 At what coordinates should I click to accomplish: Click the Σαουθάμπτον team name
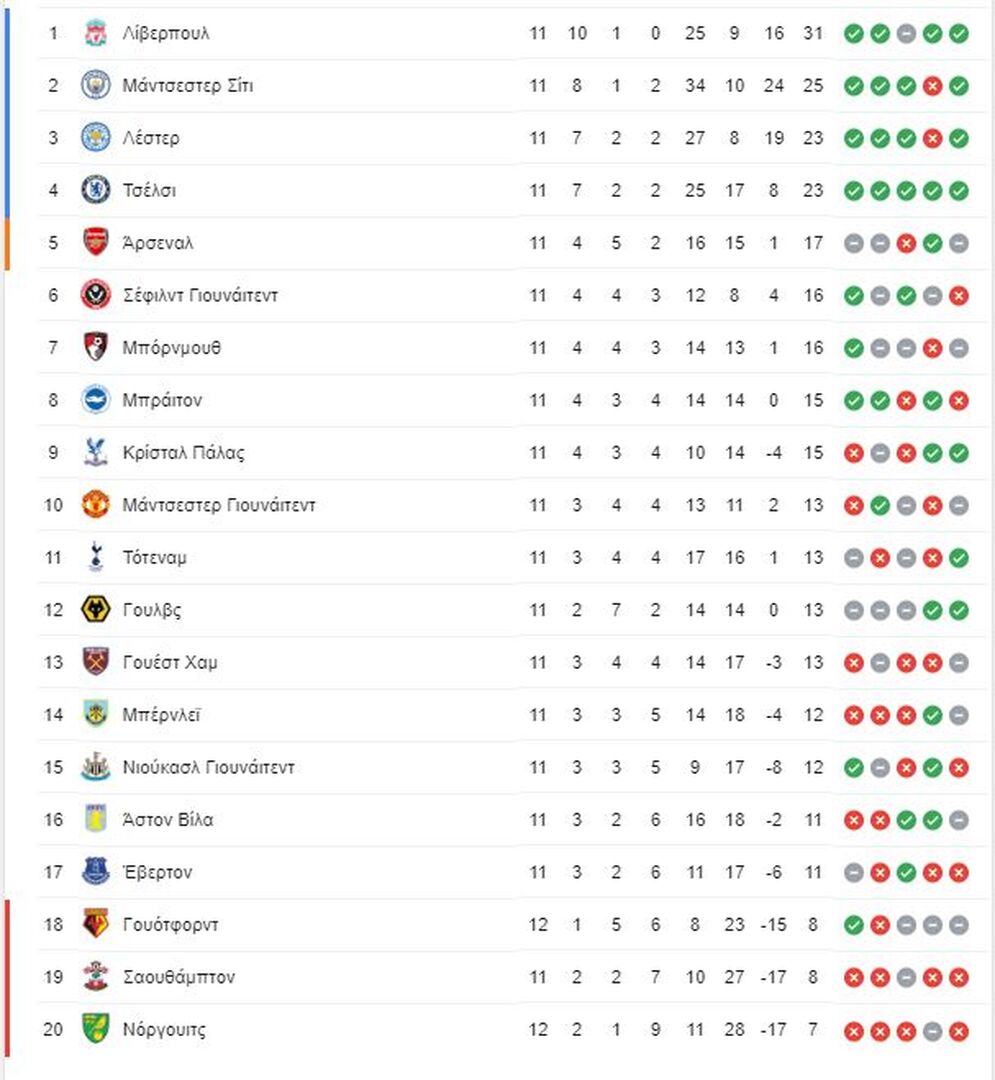point(179,977)
